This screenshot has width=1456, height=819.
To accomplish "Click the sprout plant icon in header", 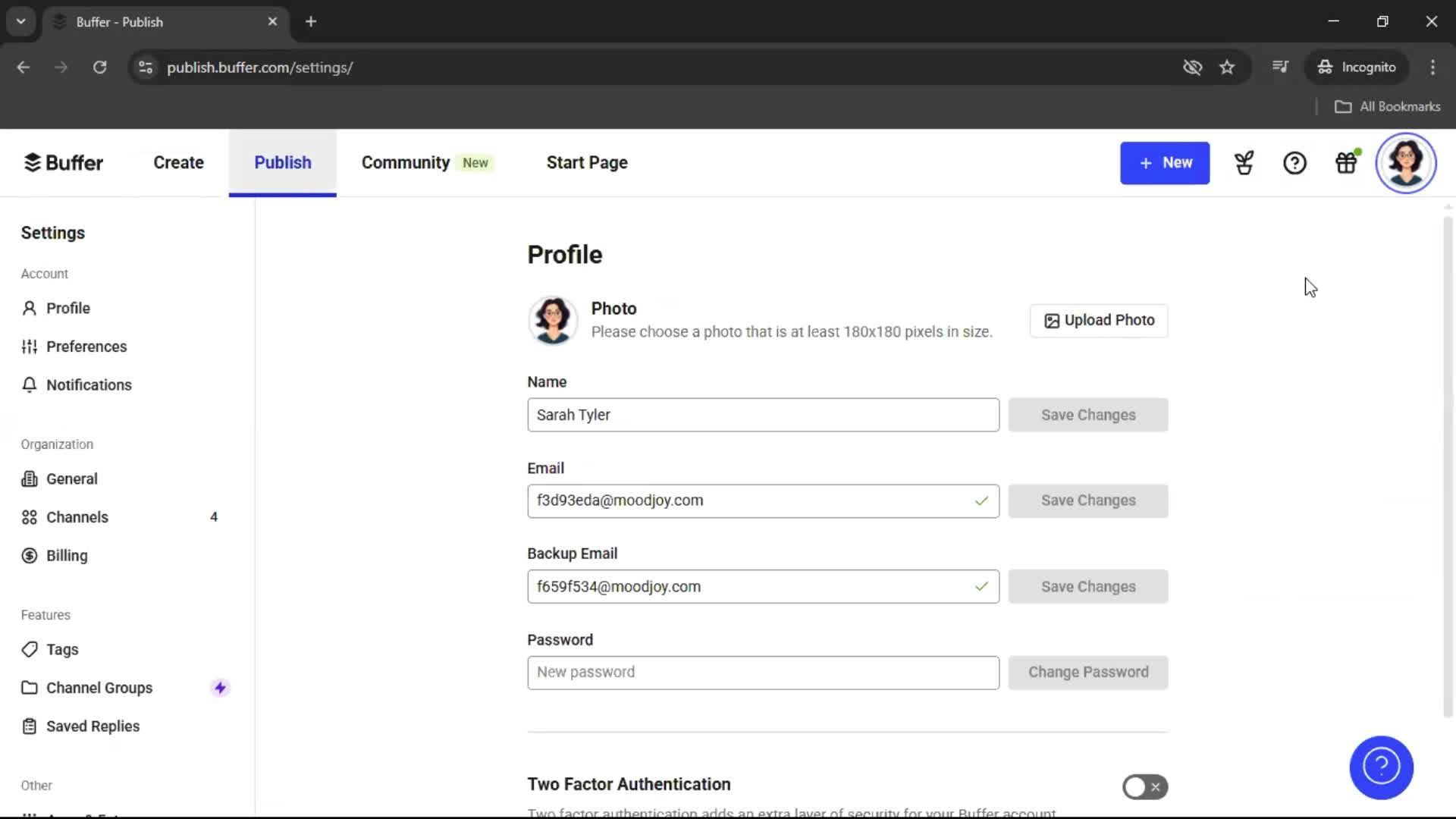I will (1244, 163).
